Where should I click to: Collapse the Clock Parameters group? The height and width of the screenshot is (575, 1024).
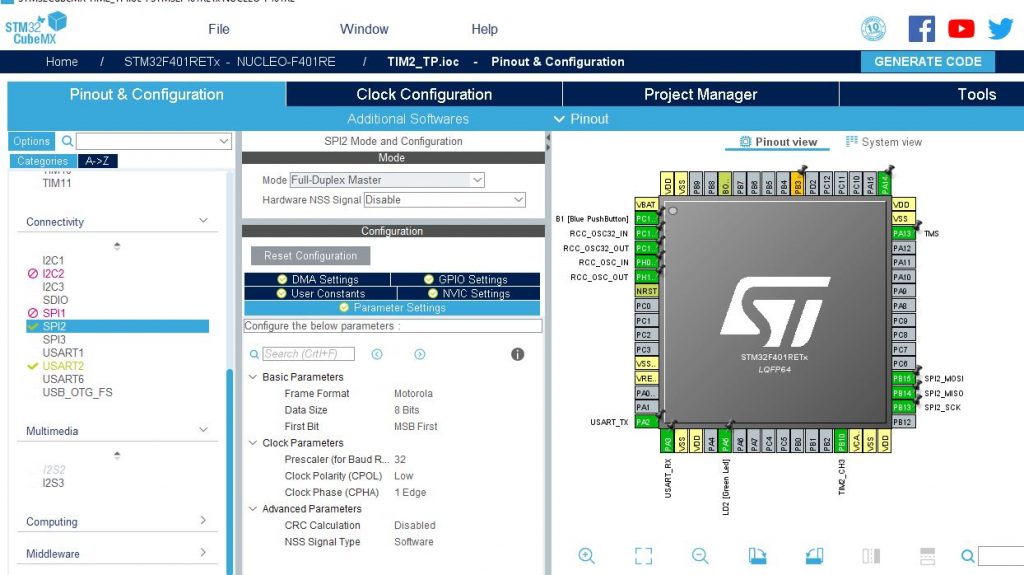[x=253, y=443]
